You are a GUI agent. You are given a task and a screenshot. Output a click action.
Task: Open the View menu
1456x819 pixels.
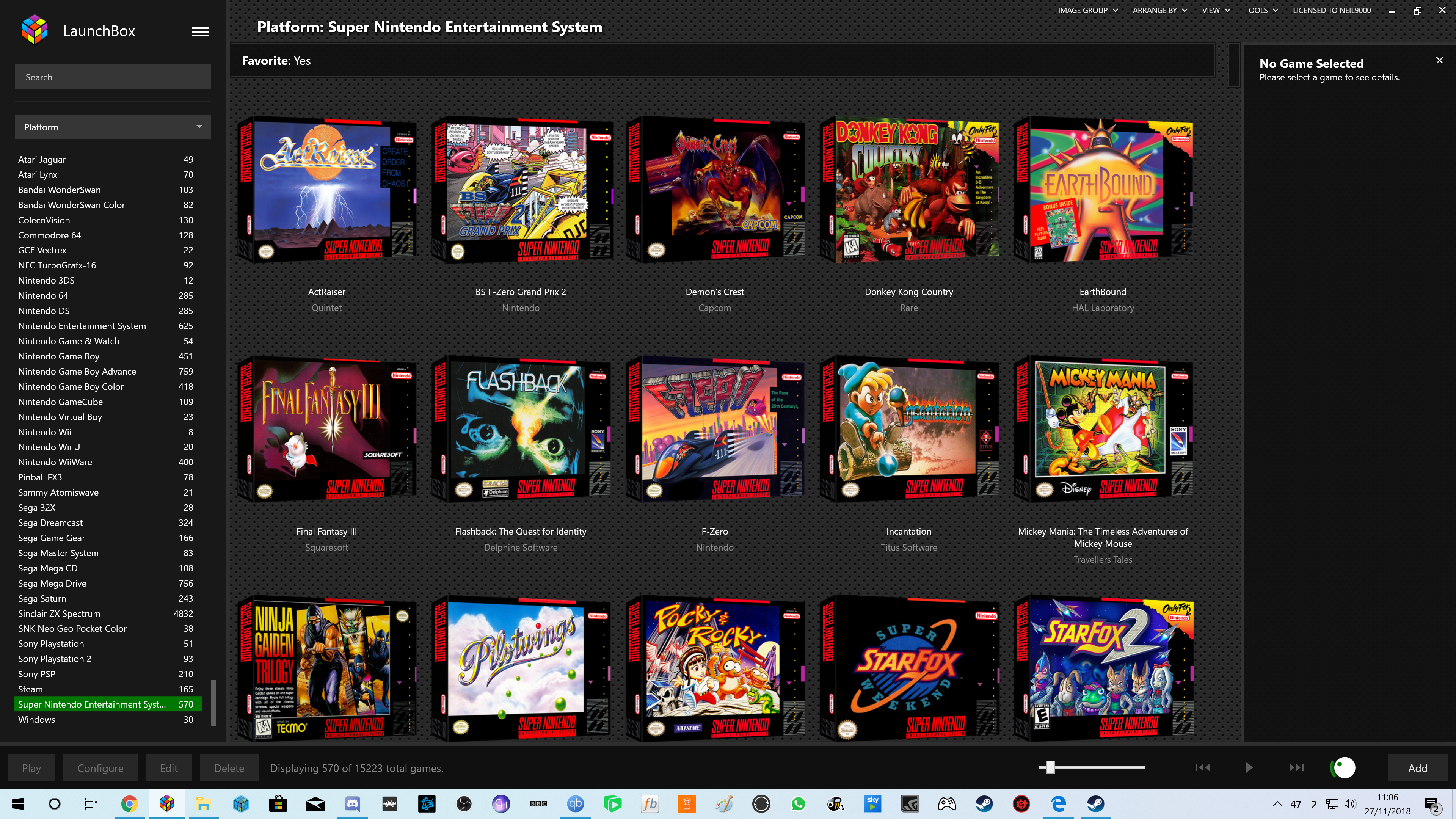click(x=1216, y=10)
